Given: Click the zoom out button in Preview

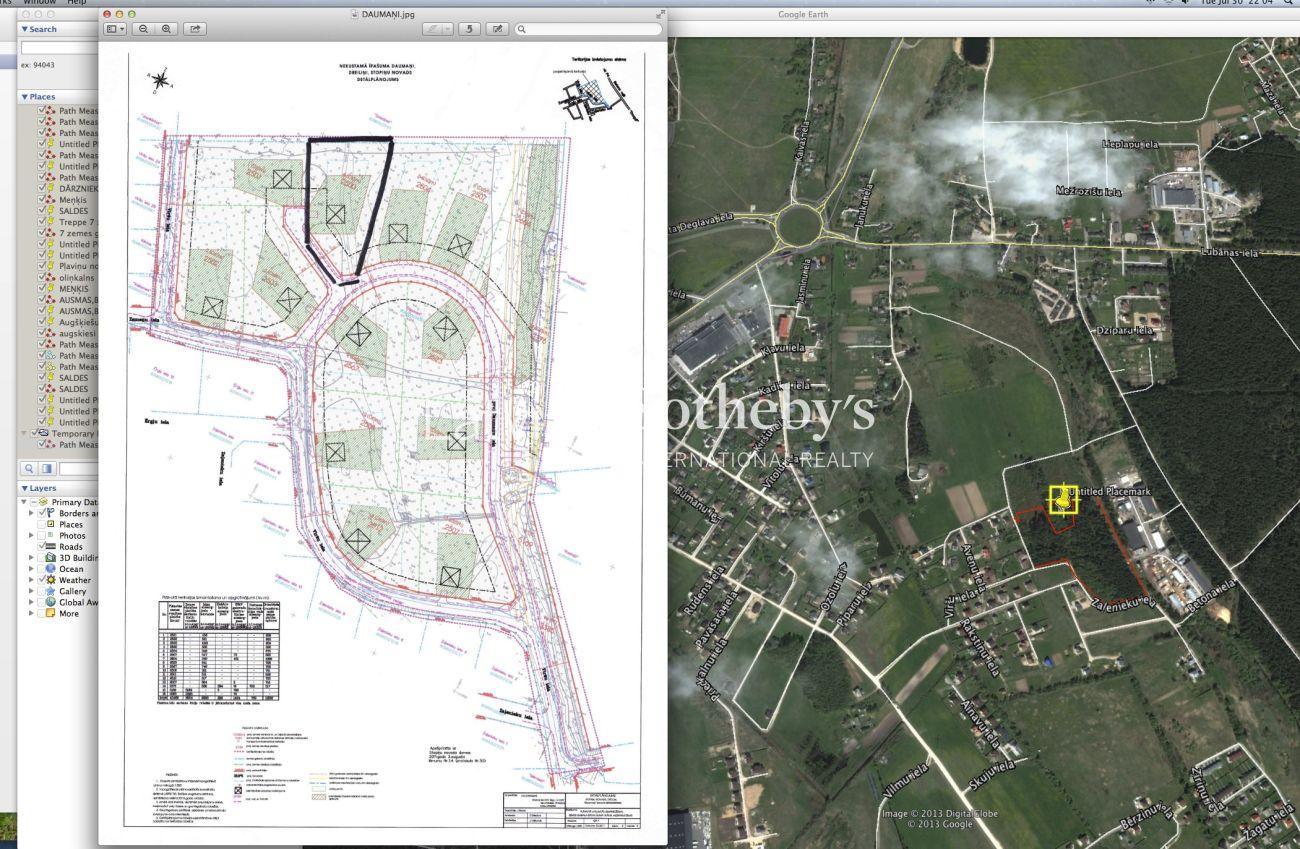Looking at the screenshot, I should 145,30.
